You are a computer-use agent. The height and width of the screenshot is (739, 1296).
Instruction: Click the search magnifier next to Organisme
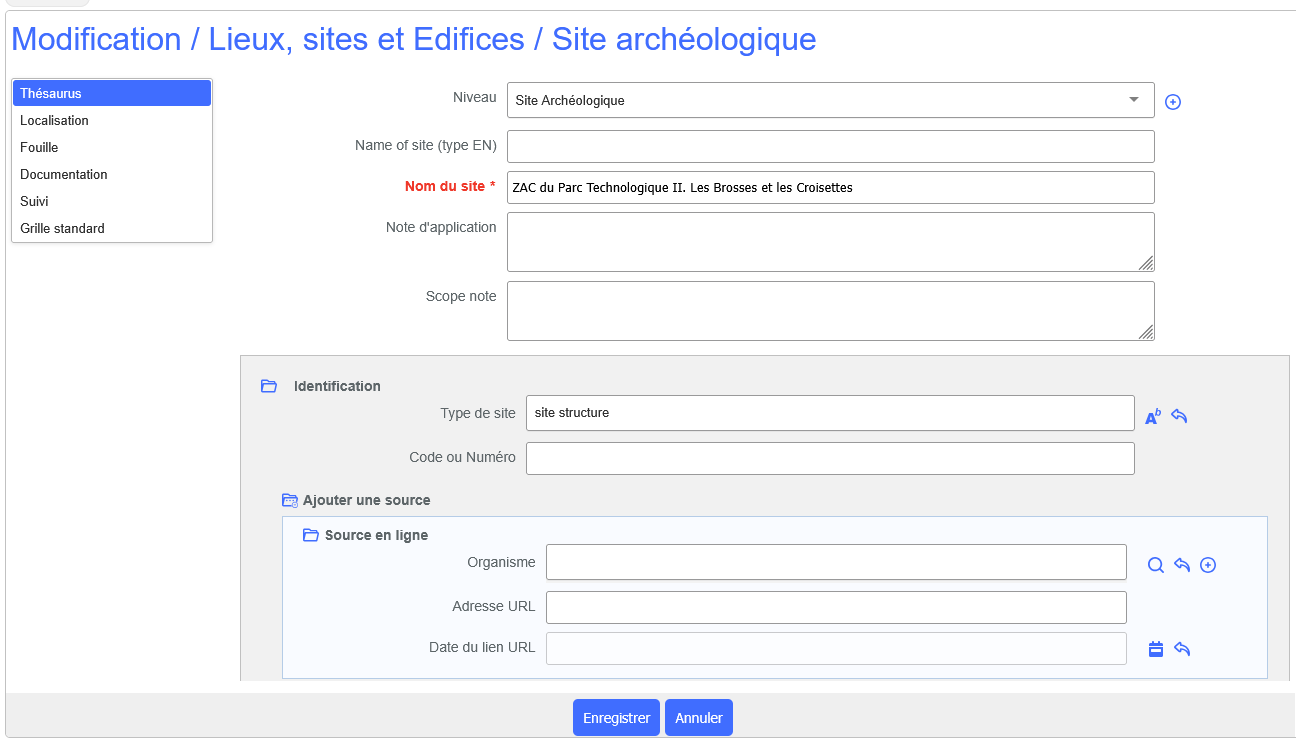pyautogui.click(x=1155, y=565)
